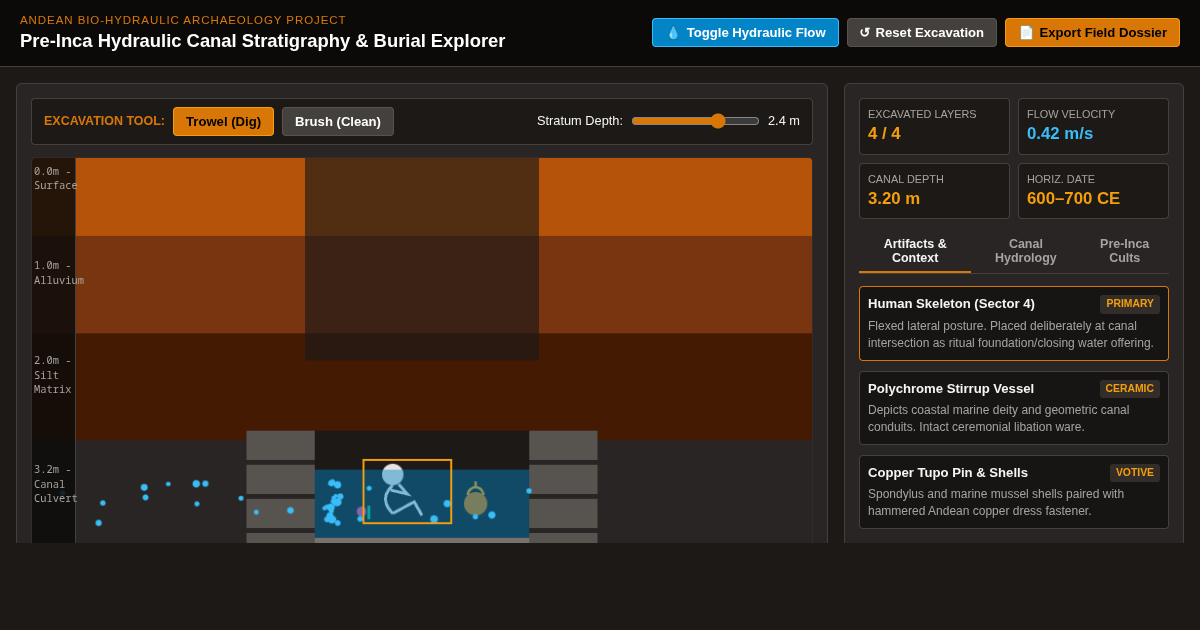Open the Artifacts & Context tab
The height and width of the screenshot is (630, 1200).
click(x=915, y=251)
